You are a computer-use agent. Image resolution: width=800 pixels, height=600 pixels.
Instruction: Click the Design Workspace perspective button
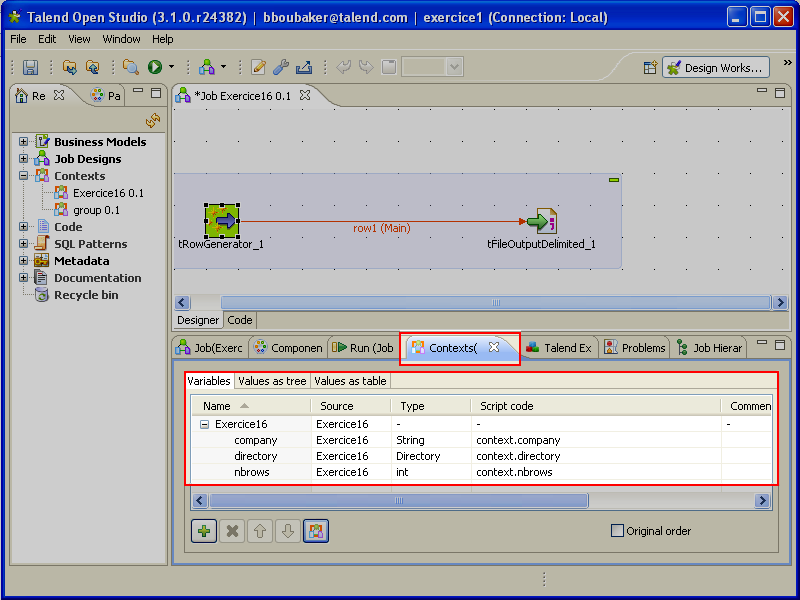click(715, 67)
